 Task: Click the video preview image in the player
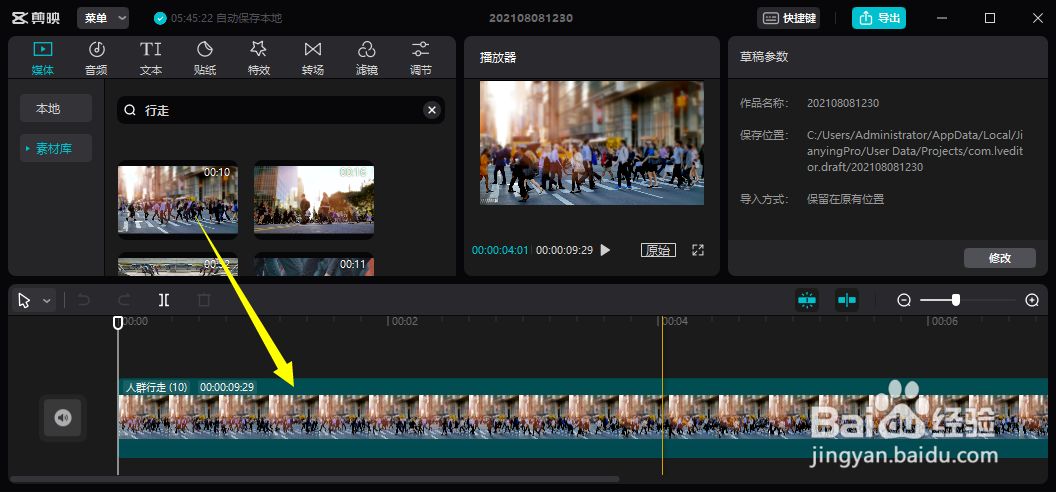tap(591, 143)
